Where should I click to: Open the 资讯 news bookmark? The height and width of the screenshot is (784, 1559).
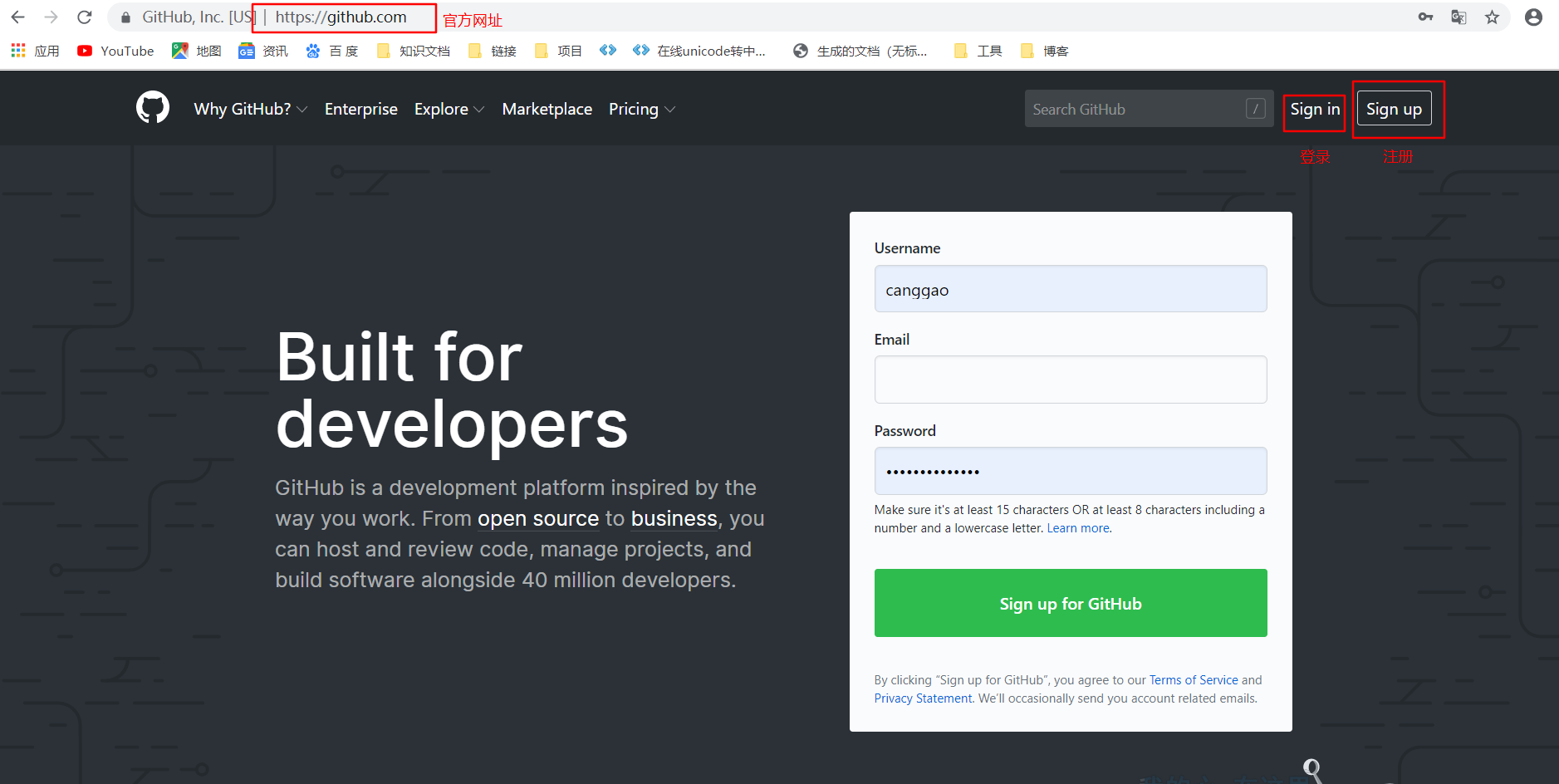tap(263, 51)
